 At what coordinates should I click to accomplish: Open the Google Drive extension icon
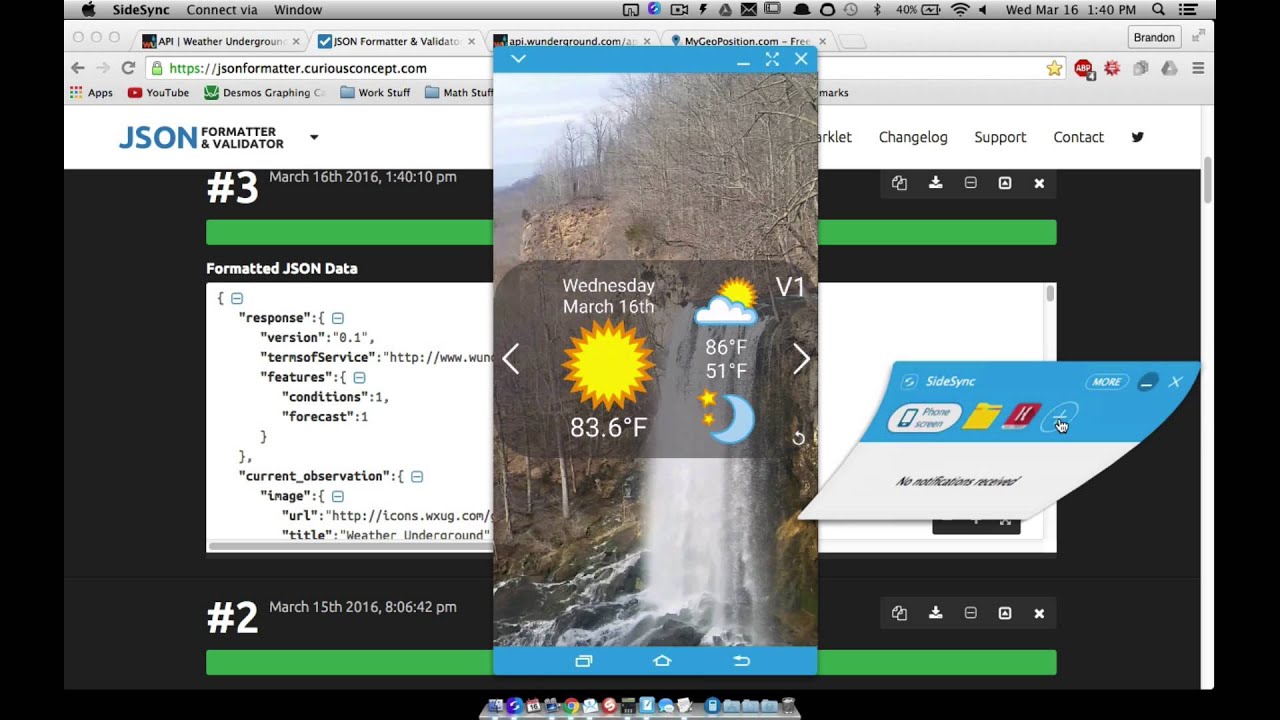coord(1169,68)
